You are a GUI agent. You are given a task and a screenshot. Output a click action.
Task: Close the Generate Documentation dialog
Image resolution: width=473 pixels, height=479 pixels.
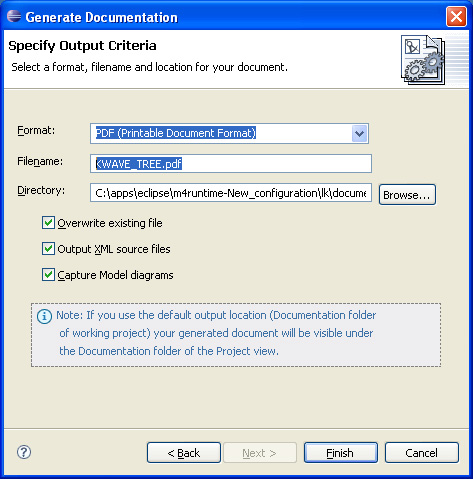[x=456, y=17]
